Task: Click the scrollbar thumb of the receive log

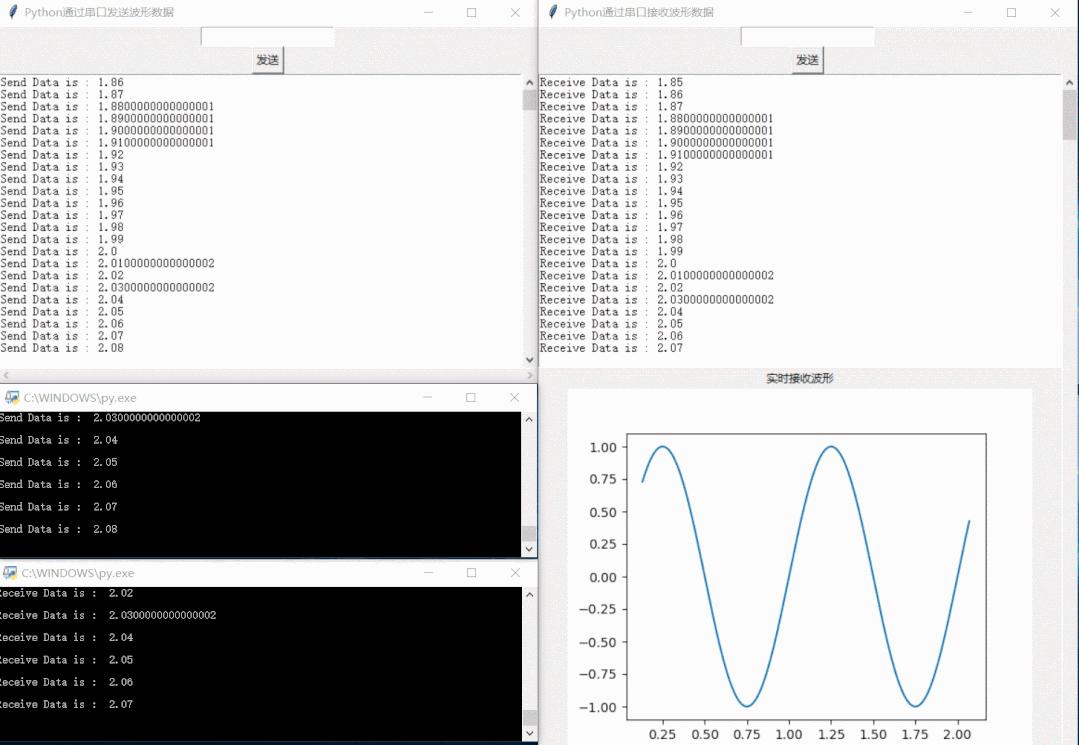Action: point(1069,114)
